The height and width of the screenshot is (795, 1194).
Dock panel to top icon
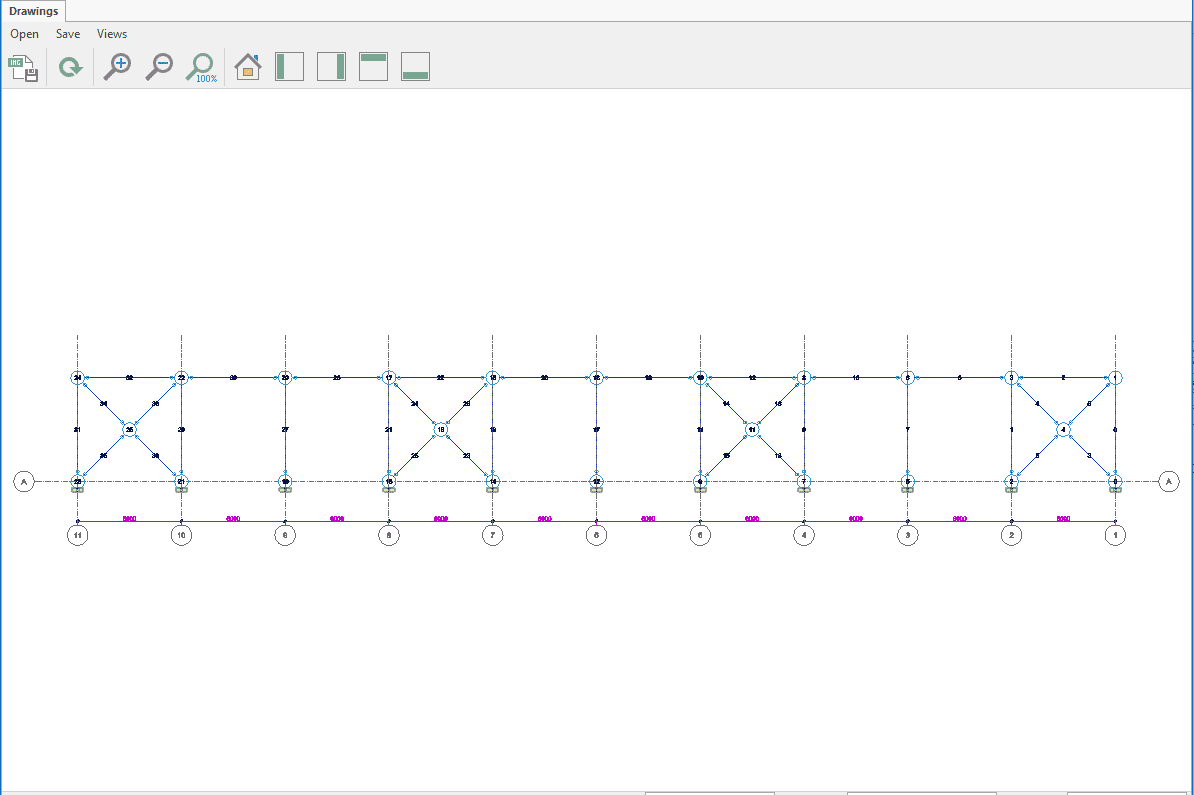pyautogui.click(x=373, y=67)
